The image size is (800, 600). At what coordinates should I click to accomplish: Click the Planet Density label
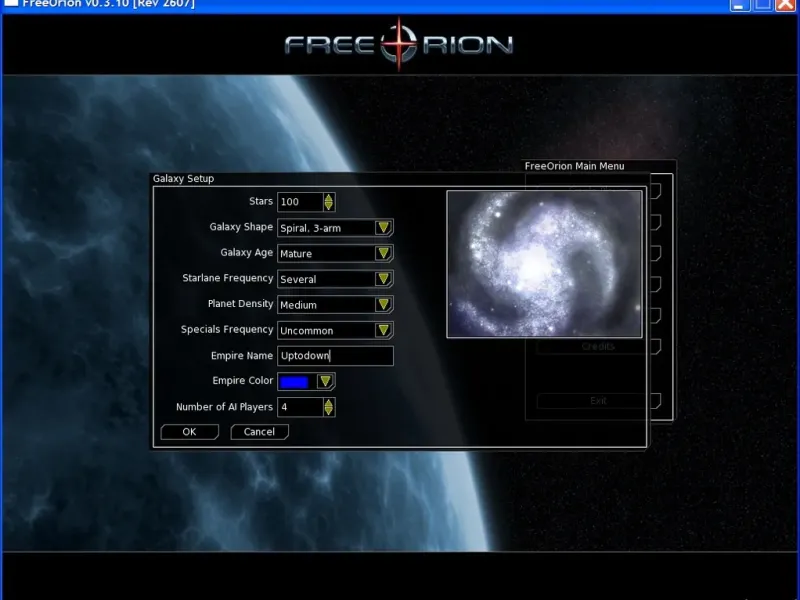click(x=240, y=304)
